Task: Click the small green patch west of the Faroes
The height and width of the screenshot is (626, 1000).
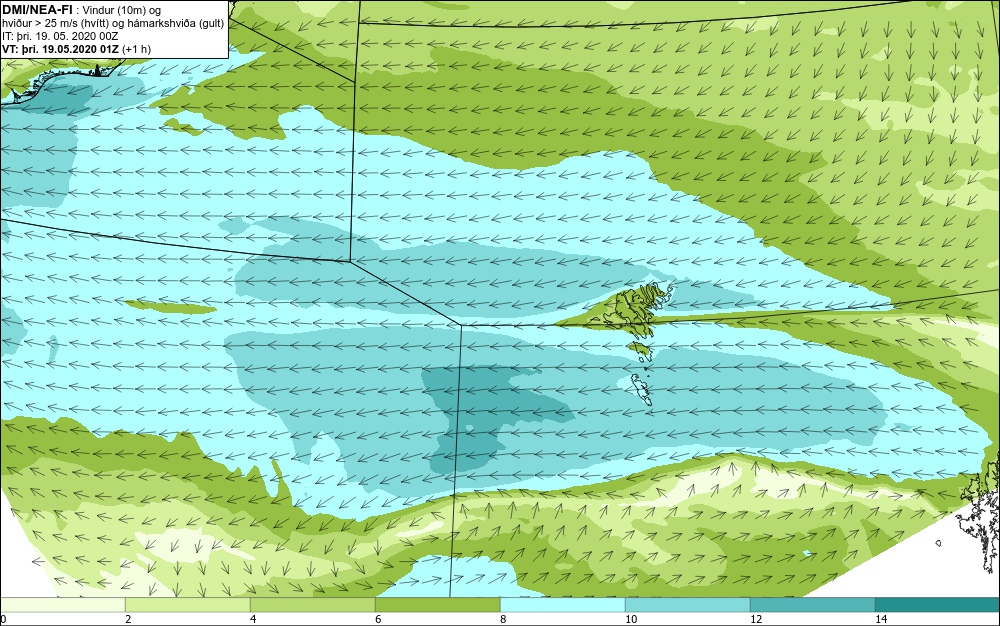Action: pyautogui.click(x=170, y=307)
